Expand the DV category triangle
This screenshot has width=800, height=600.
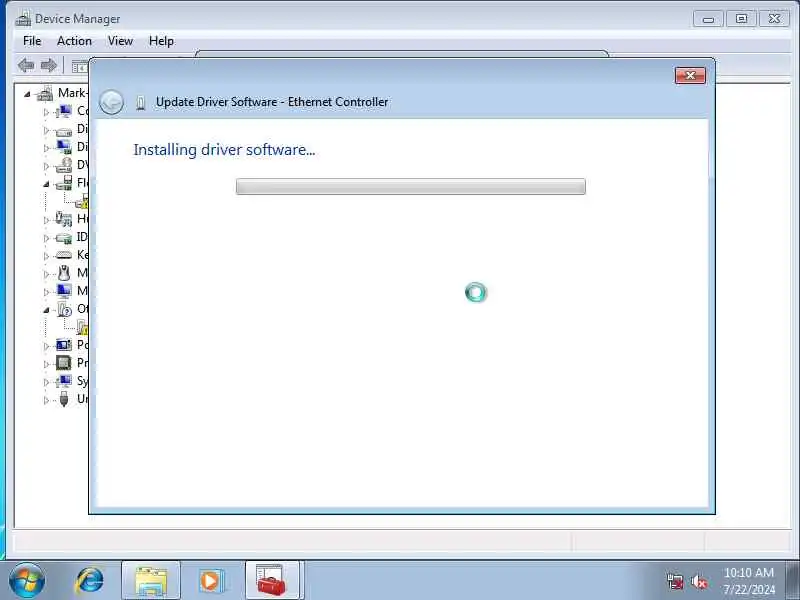[x=46, y=166]
